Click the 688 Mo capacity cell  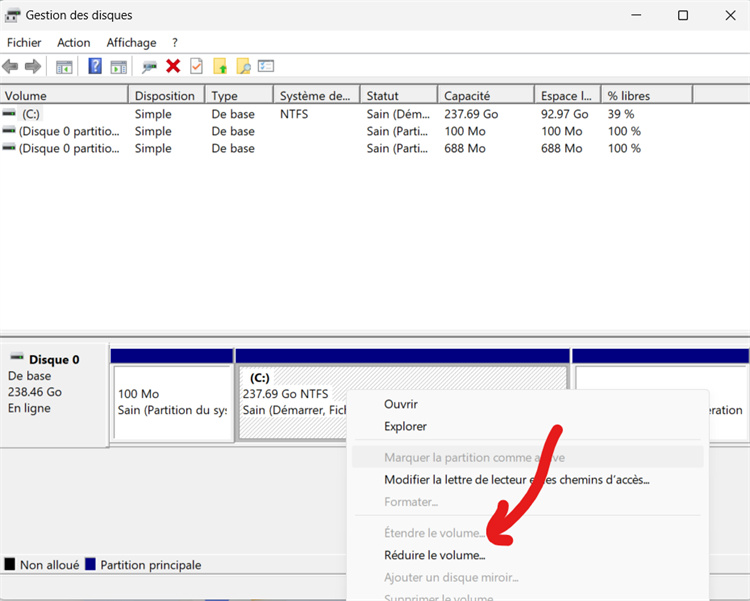pos(464,148)
